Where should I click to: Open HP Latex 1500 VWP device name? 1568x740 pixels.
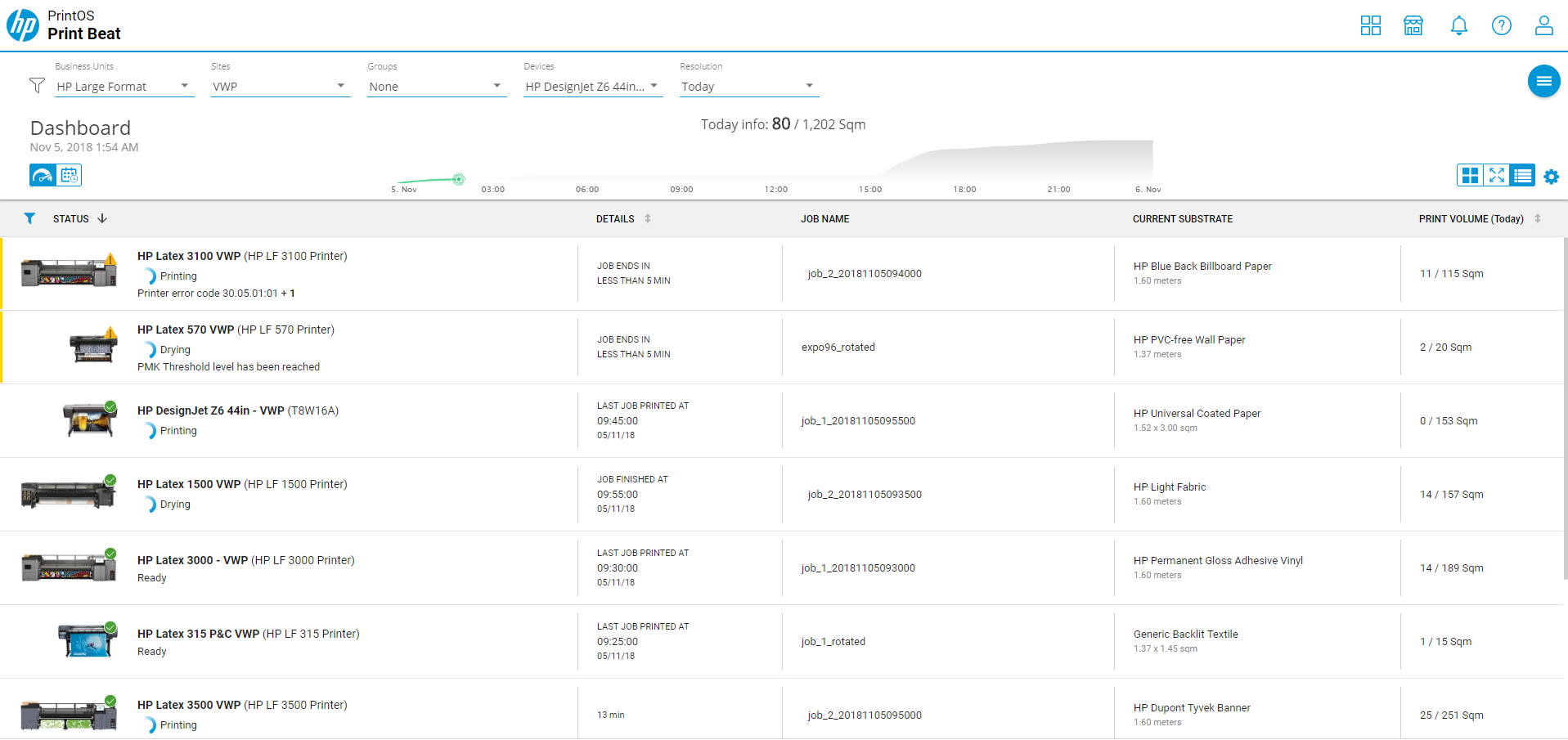[189, 484]
